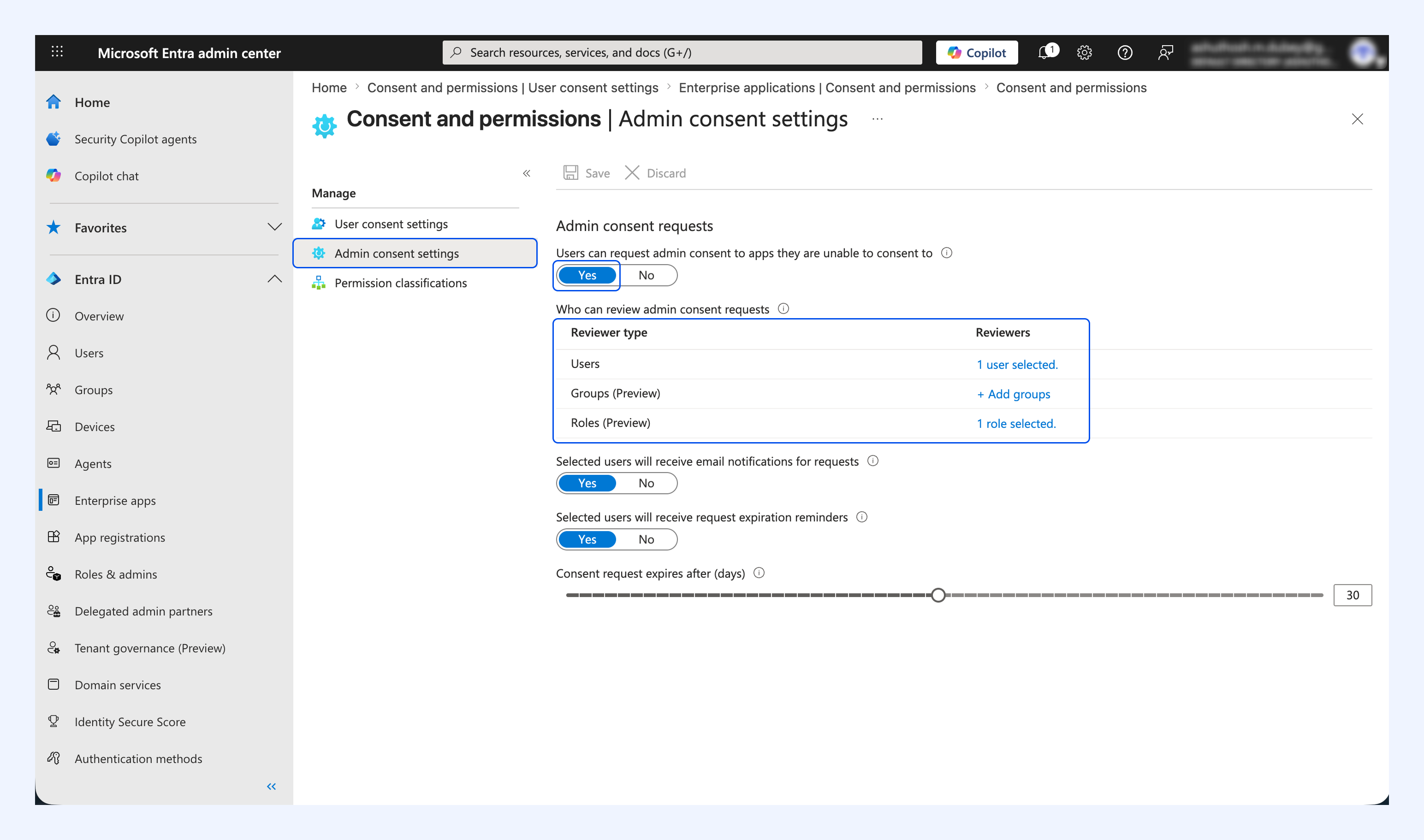Viewport: 1424px width, 840px height.
Task: Set admin consent requests toggle to No
Action: point(646,275)
